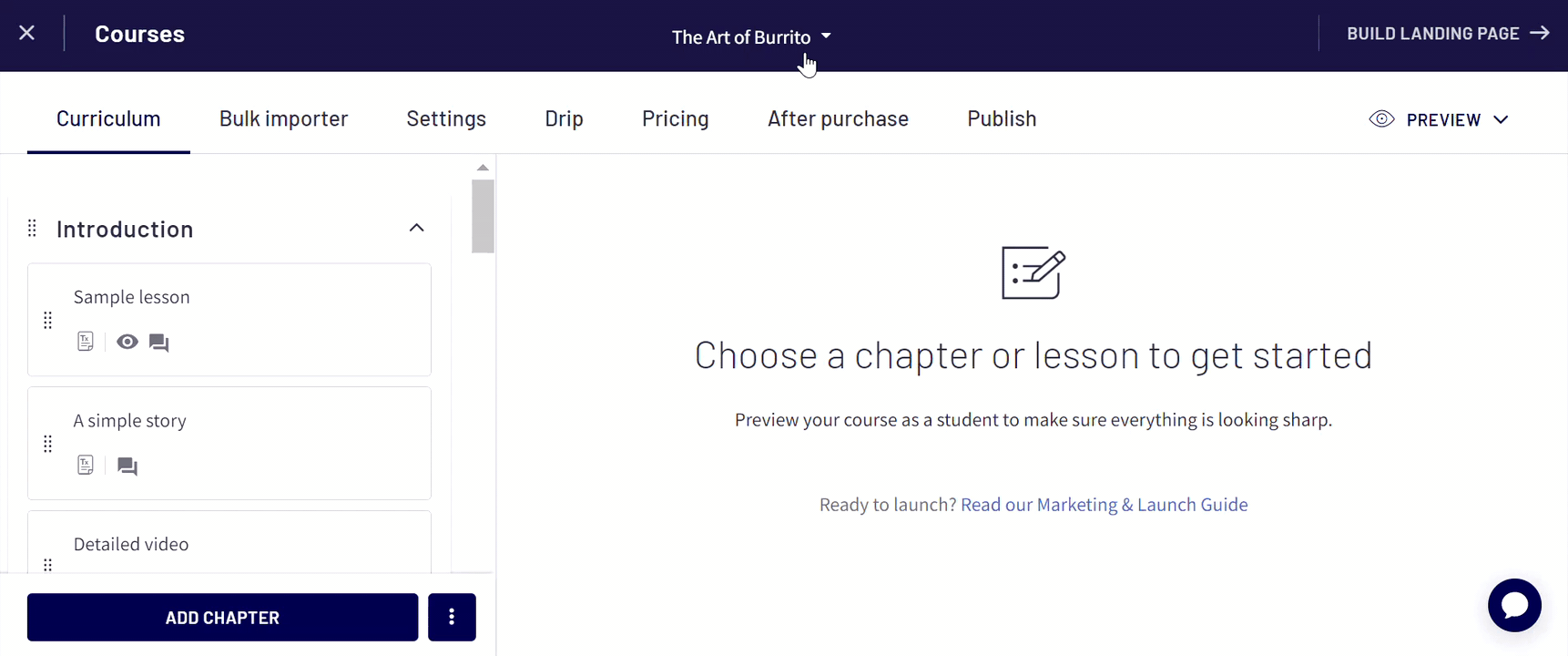Screen dimensions: 1568x656
Task: Close the Courses editor with the X
Action: (27, 33)
